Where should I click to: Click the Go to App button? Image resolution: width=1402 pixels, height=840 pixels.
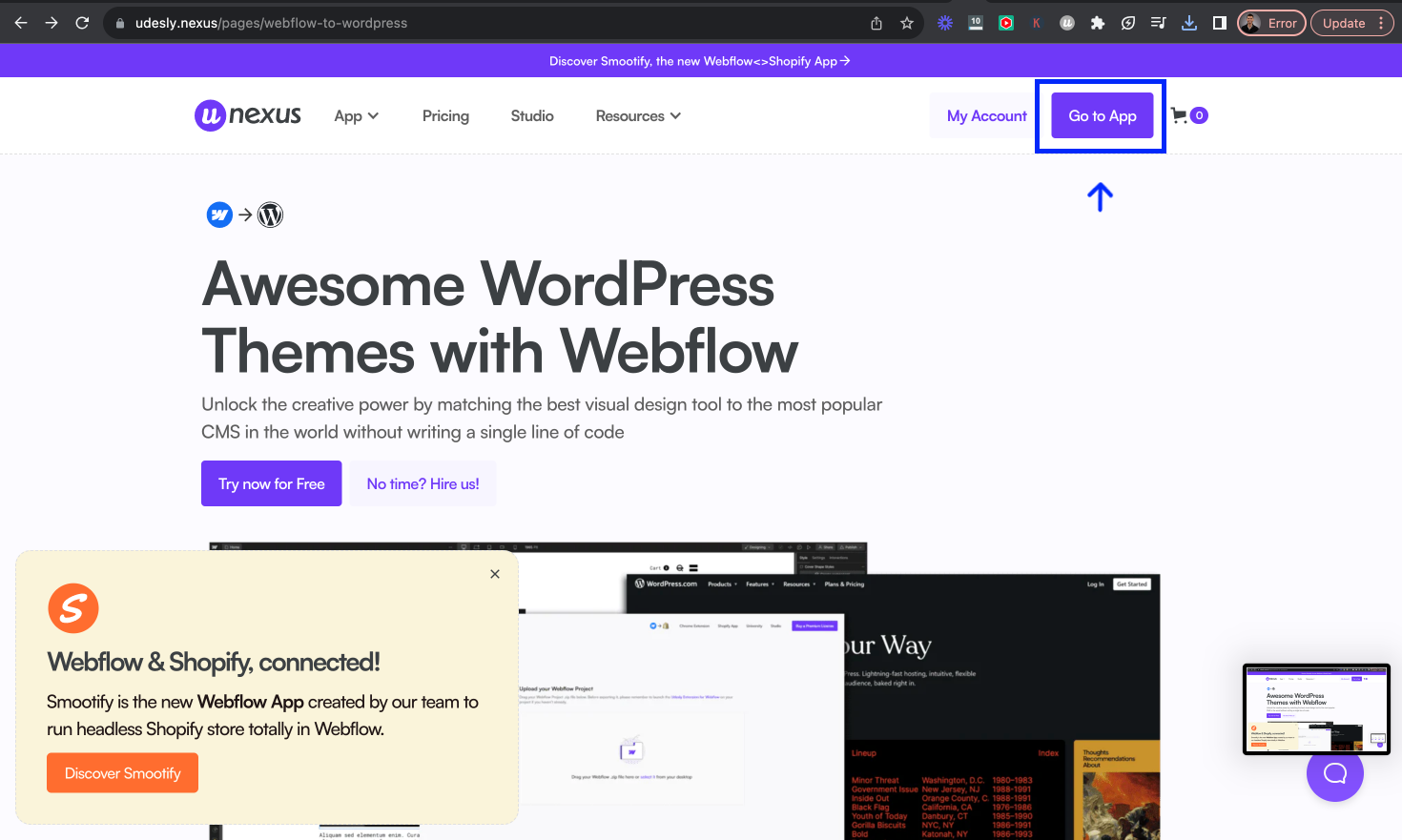(1103, 115)
